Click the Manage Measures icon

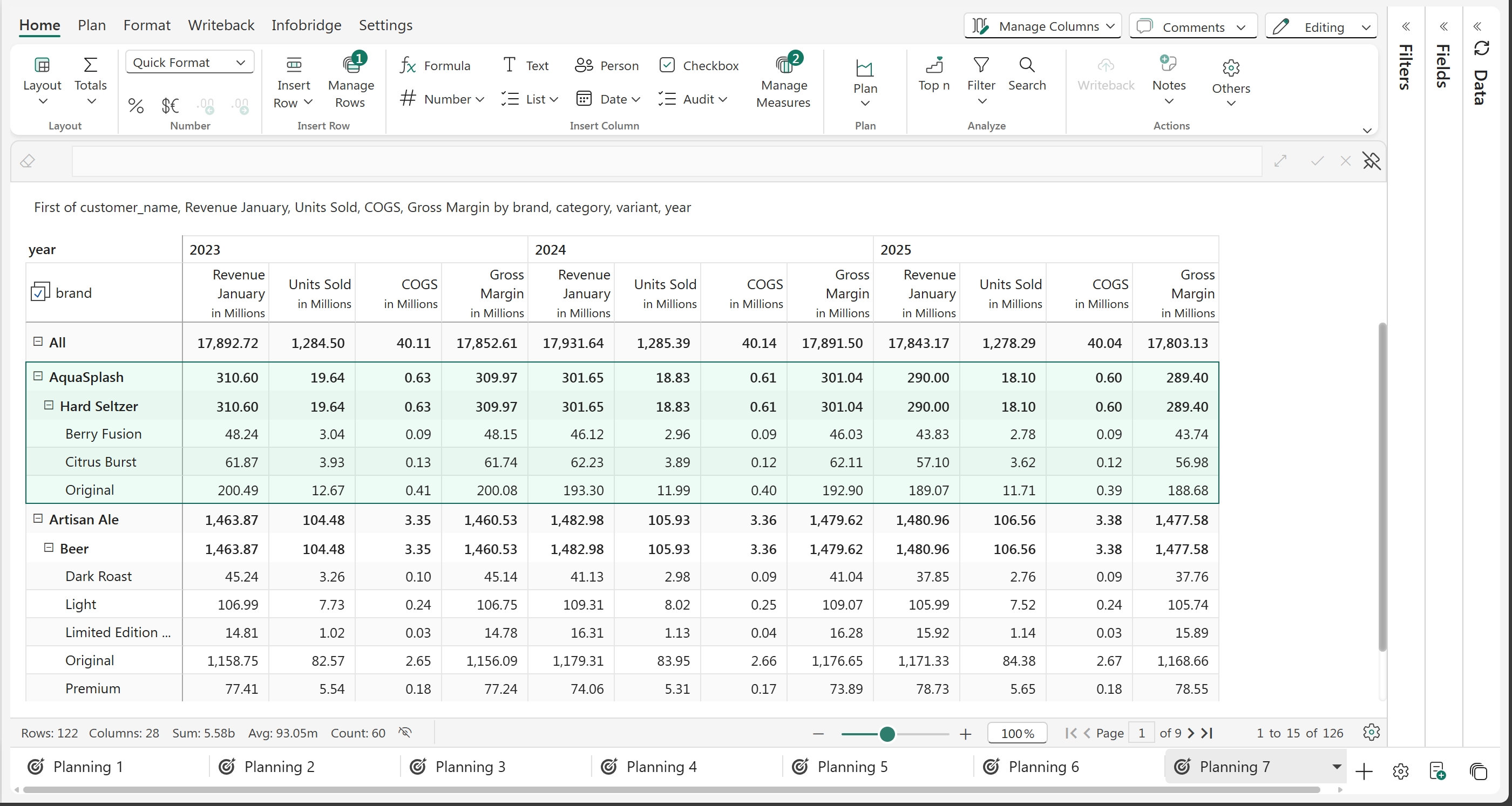click(x=784, y=66)
